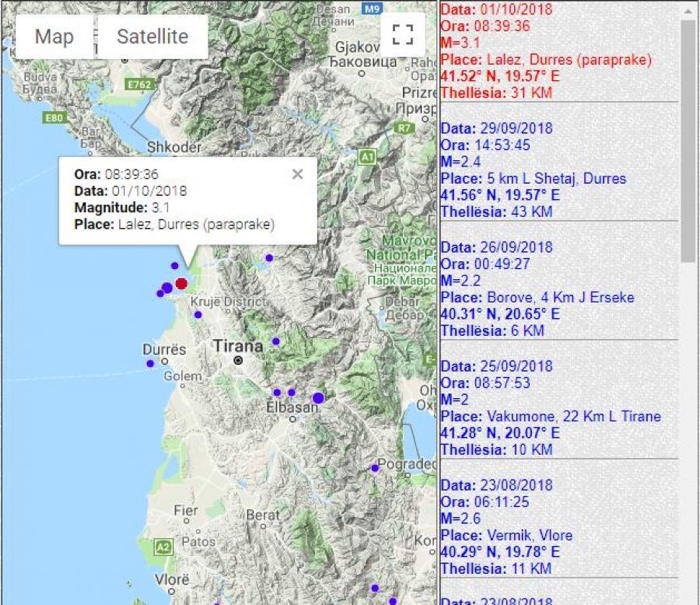Switch to Map view
700x605 pixels.
54,37
